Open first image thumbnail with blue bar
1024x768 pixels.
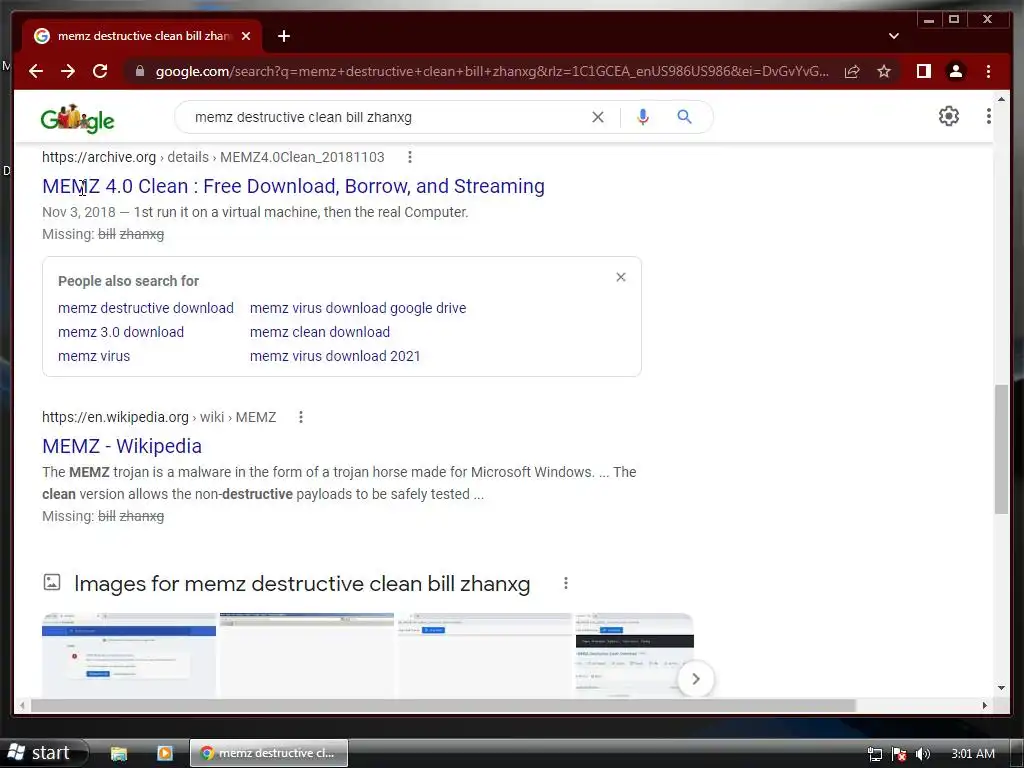tap(129, 655)
